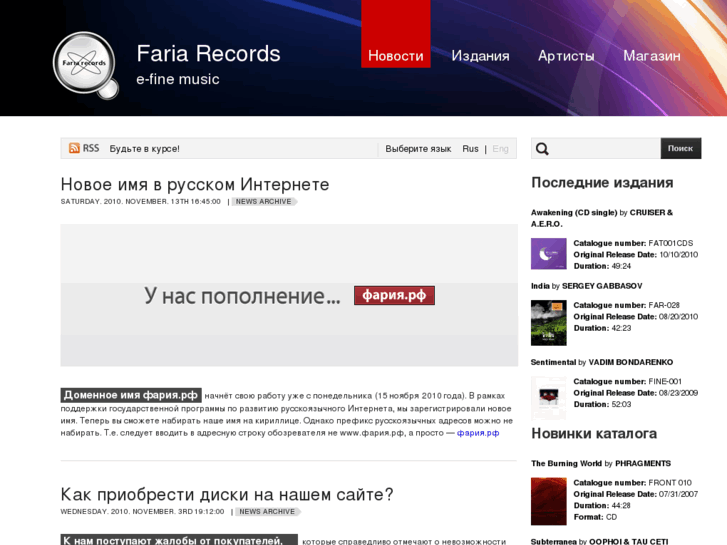Click release date 10/10/2010
The height and width of the screenshot is (545, 727).
pos(679,255)
